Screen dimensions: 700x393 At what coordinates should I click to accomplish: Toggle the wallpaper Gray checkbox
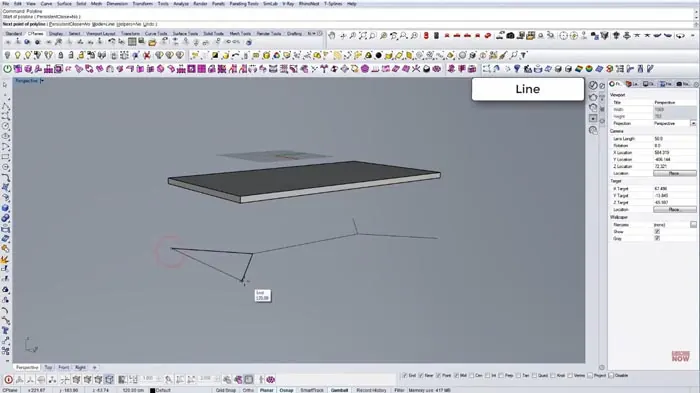click(x=657, y=238)
